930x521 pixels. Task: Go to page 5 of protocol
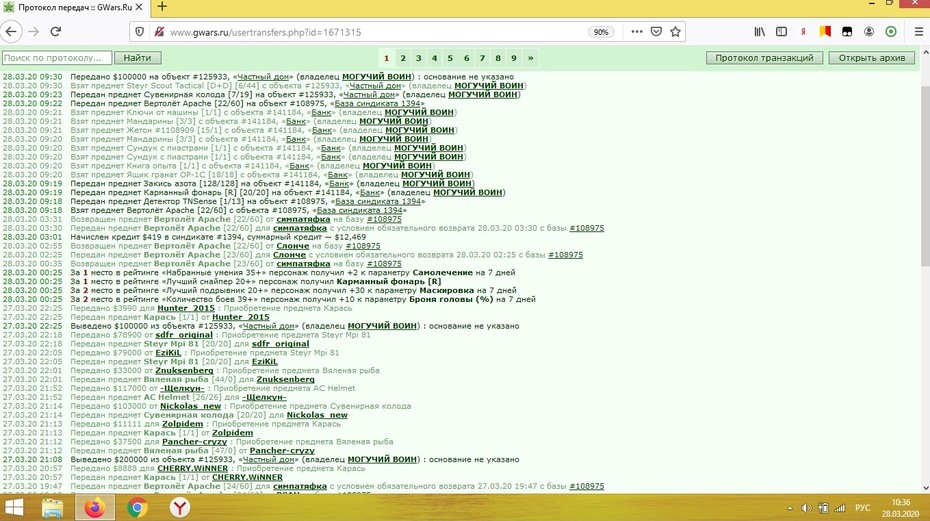(450, 58)
